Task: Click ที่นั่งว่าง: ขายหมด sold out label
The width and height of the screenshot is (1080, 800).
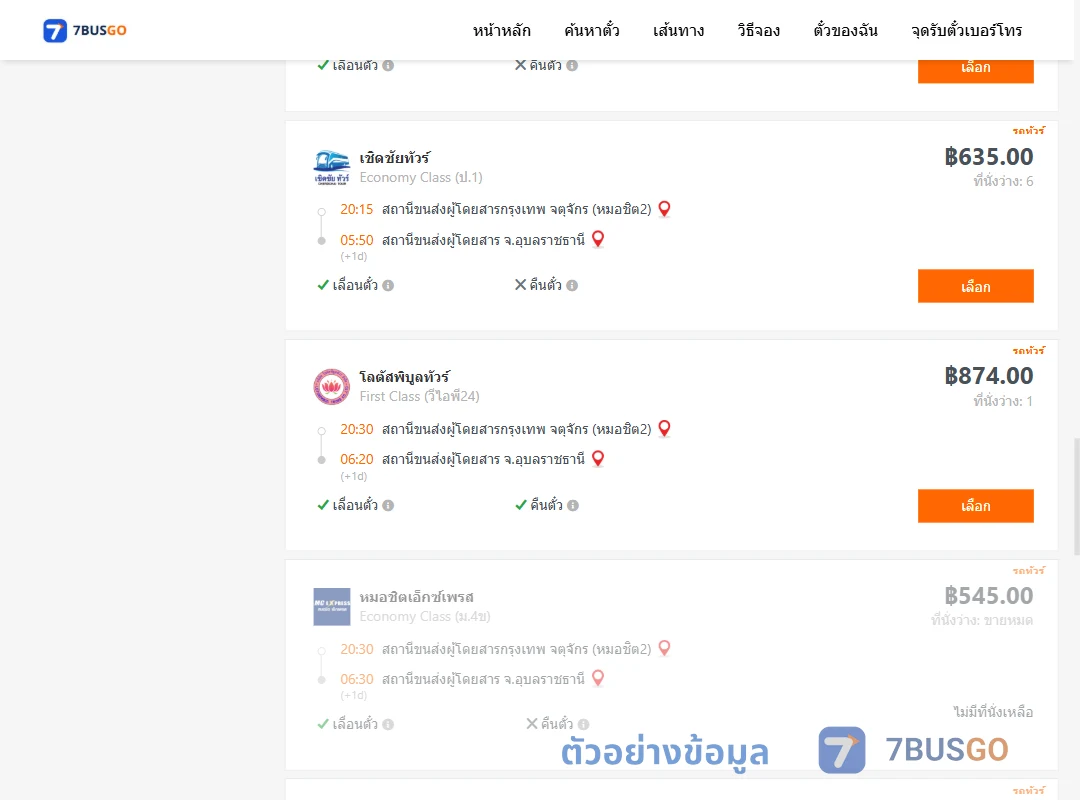Action: pos(982,620)
